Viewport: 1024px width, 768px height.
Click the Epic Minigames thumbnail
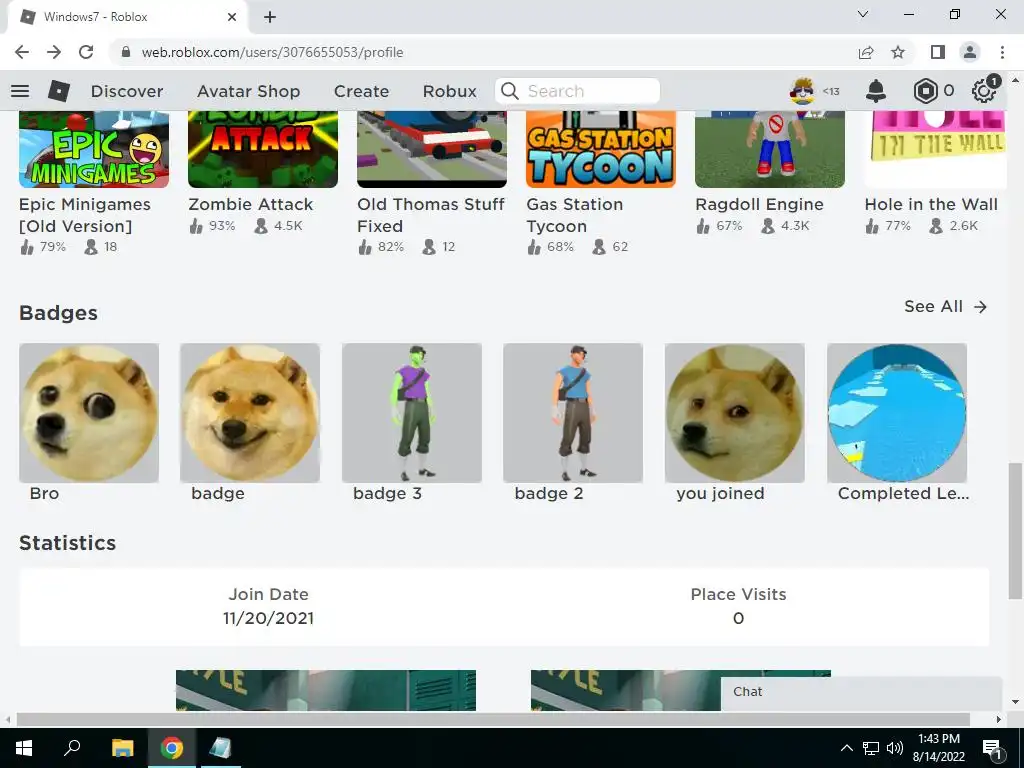pyautogui.click(x=94, y=150)
